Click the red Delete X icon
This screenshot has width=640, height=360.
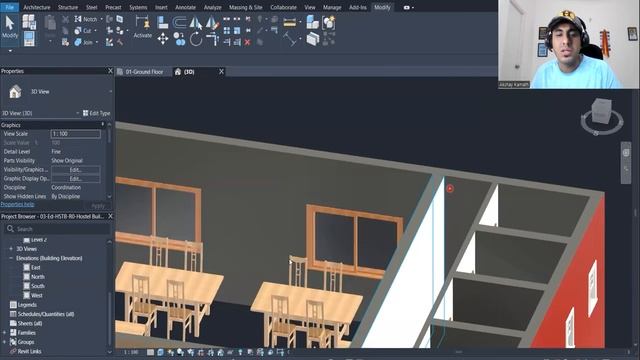(247, 42)
